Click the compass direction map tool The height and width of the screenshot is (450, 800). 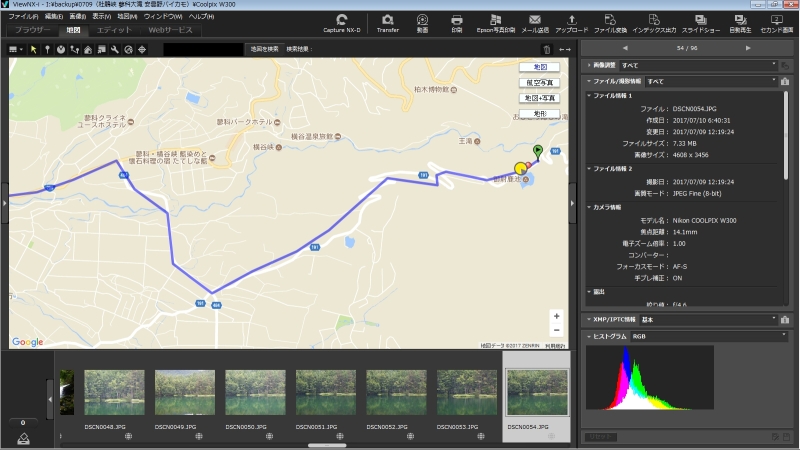coord(61,49)
